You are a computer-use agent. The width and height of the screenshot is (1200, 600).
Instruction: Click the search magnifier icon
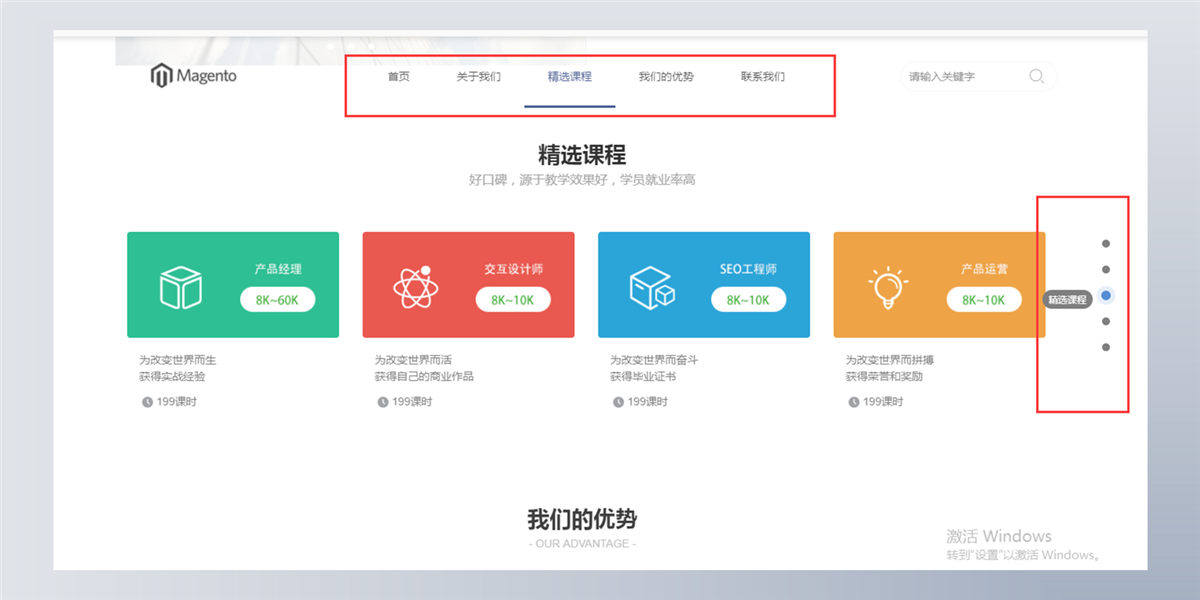[1036, 75]
